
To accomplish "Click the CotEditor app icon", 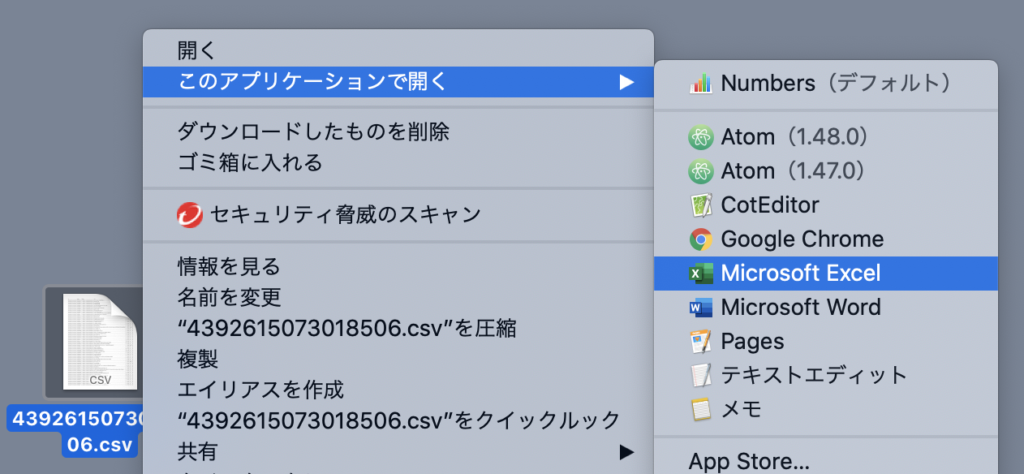I will [701, 205].
